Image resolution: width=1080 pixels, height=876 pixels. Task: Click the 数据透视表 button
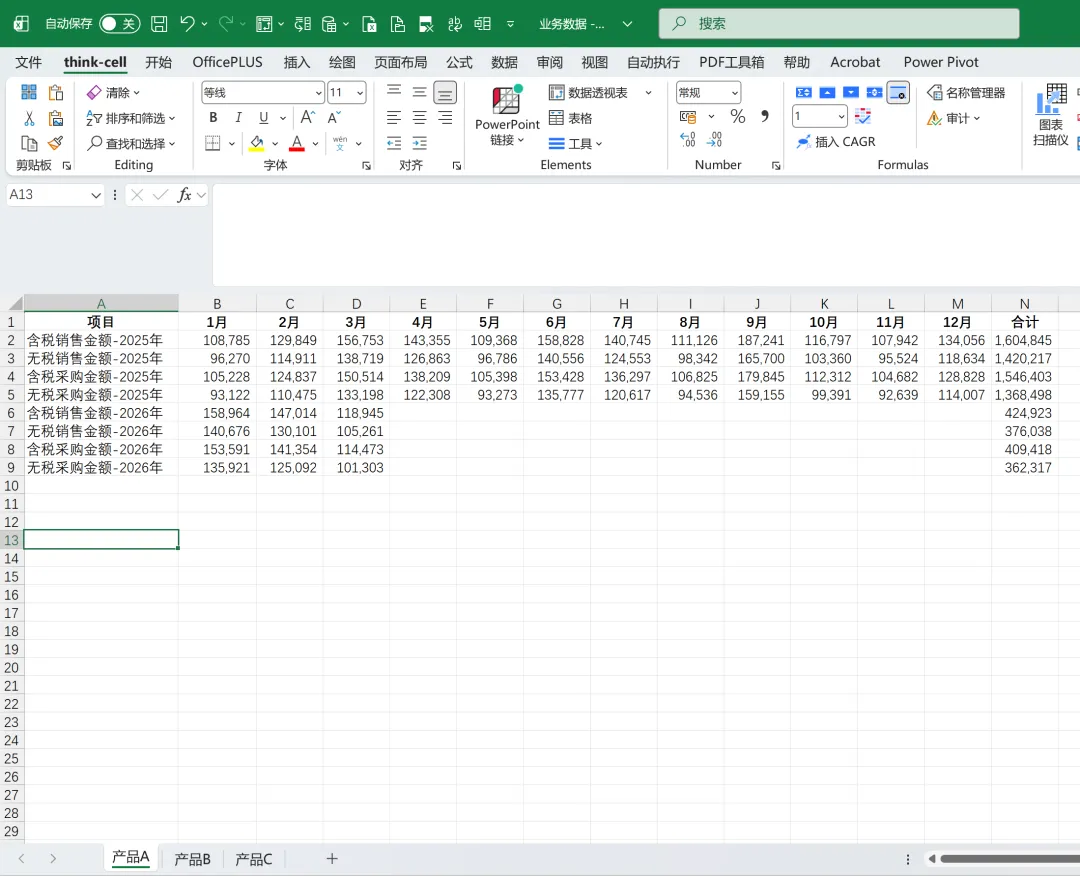(x=589, y=92)
